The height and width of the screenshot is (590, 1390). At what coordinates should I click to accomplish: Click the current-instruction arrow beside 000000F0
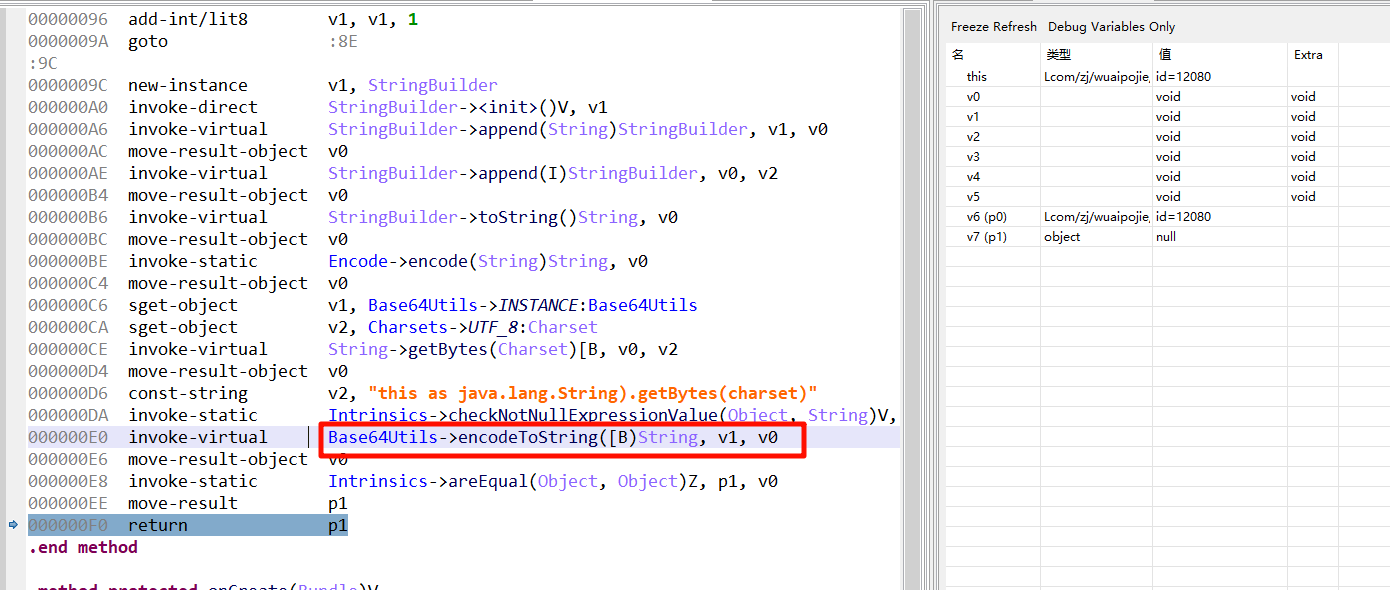pyautogui.click(x=12, y=525)
